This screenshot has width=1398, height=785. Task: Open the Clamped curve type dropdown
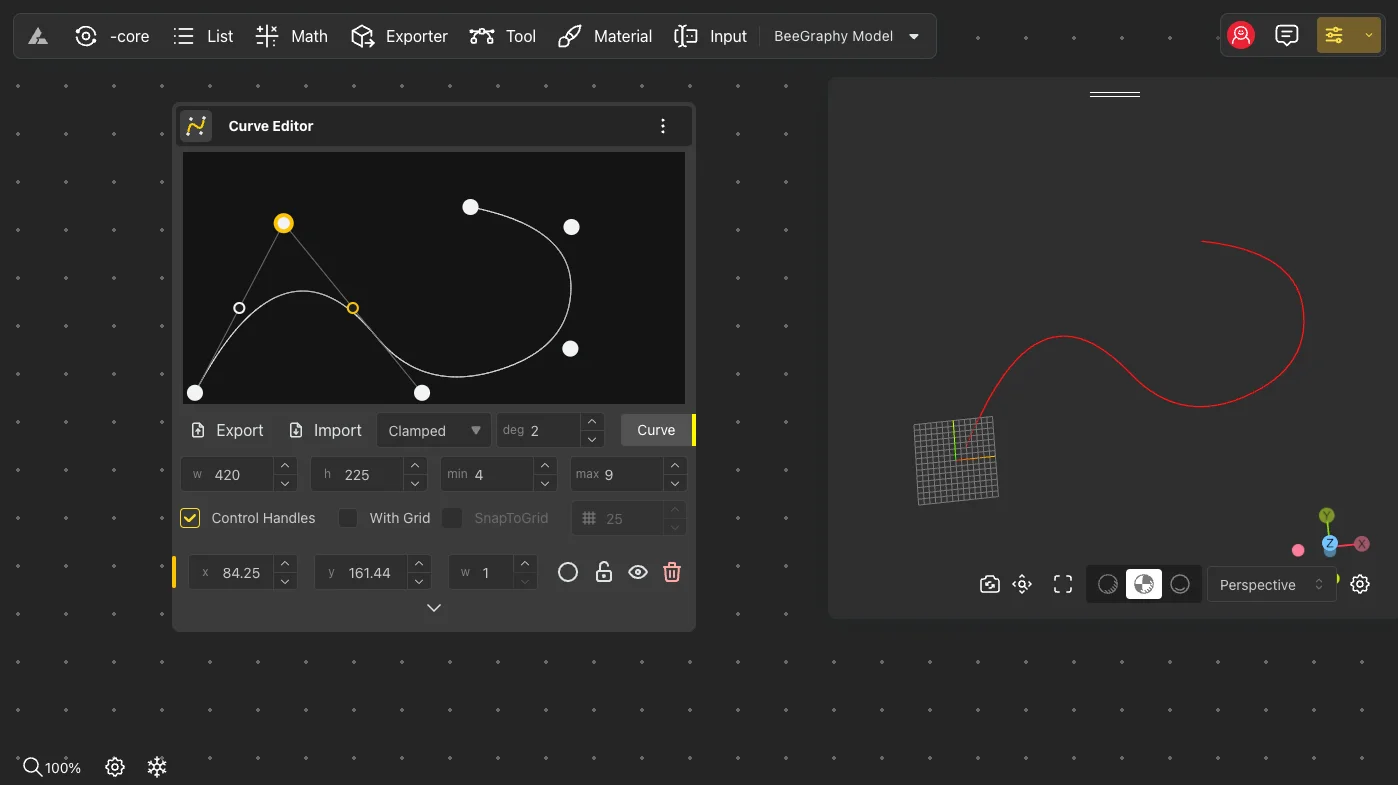(433, 430)
